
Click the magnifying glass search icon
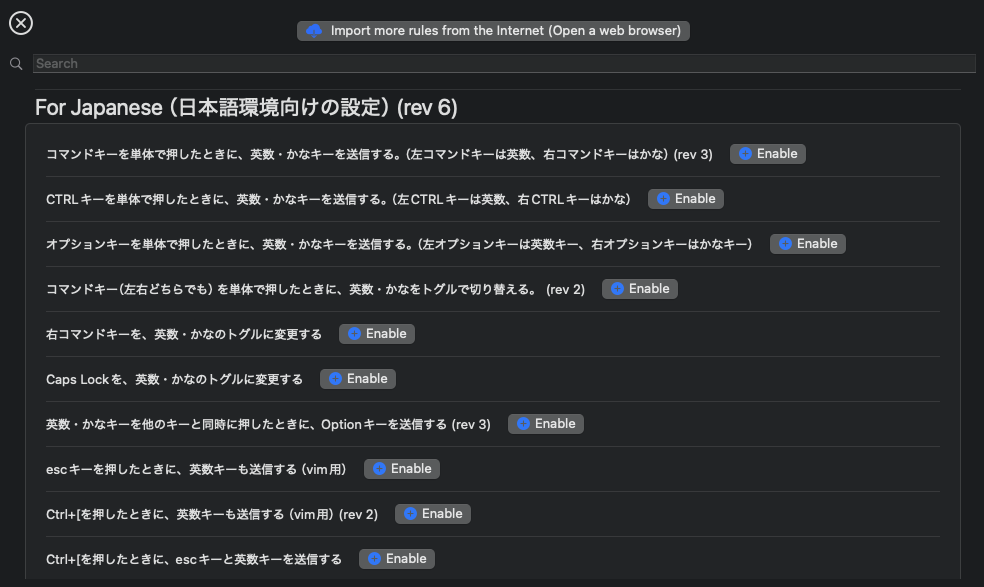click(x=15, y=63)
